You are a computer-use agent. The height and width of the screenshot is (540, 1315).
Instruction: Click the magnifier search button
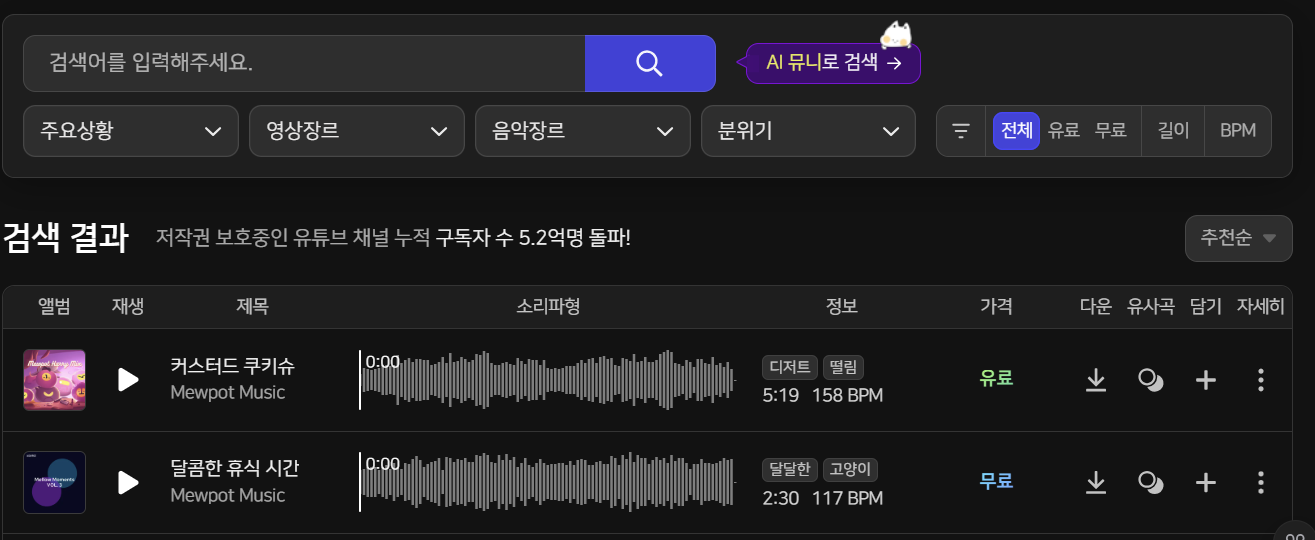coord(650,63)
